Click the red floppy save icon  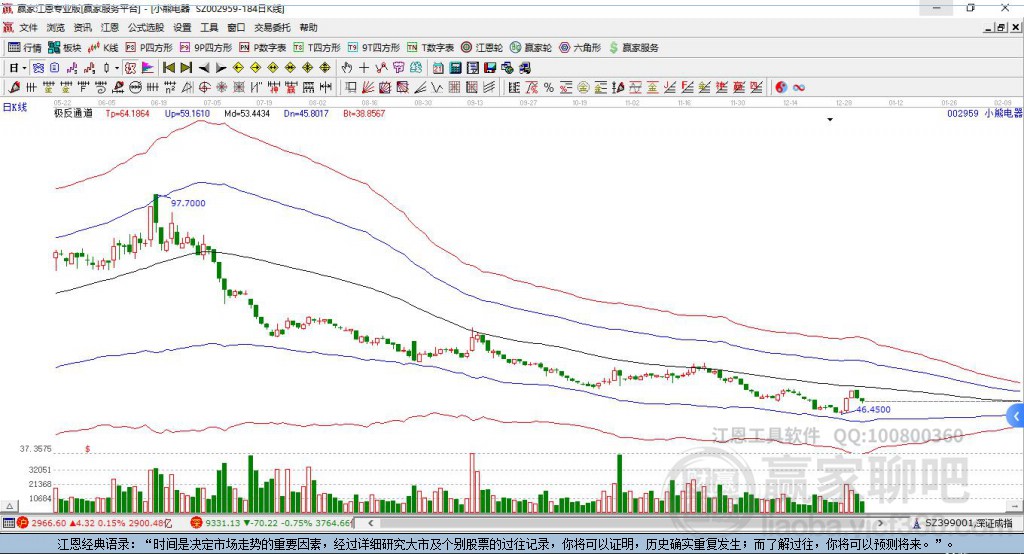[490, 68]
